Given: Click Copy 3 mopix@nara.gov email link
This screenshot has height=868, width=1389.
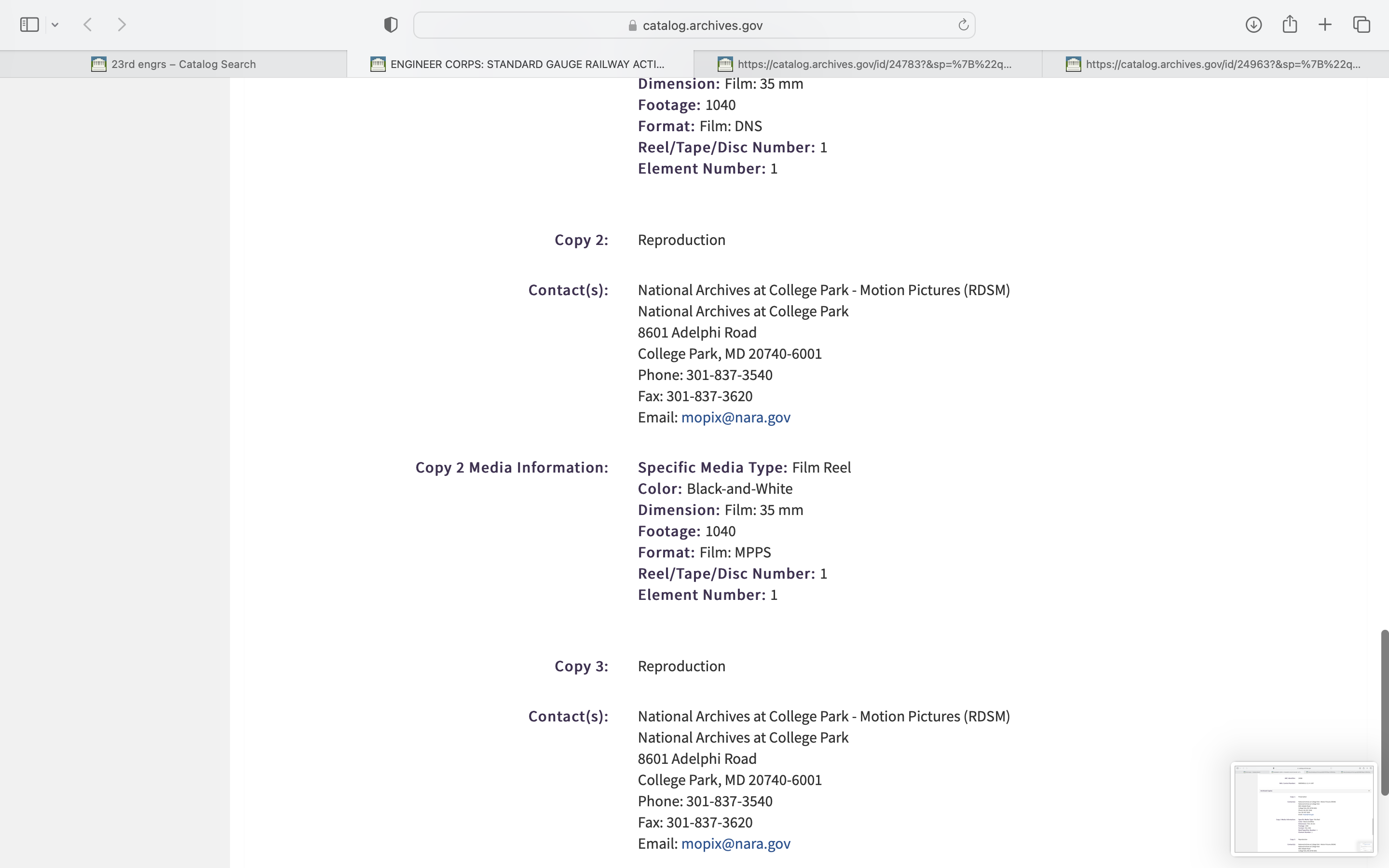Looking at the screenshot, I should click(735, 843).
